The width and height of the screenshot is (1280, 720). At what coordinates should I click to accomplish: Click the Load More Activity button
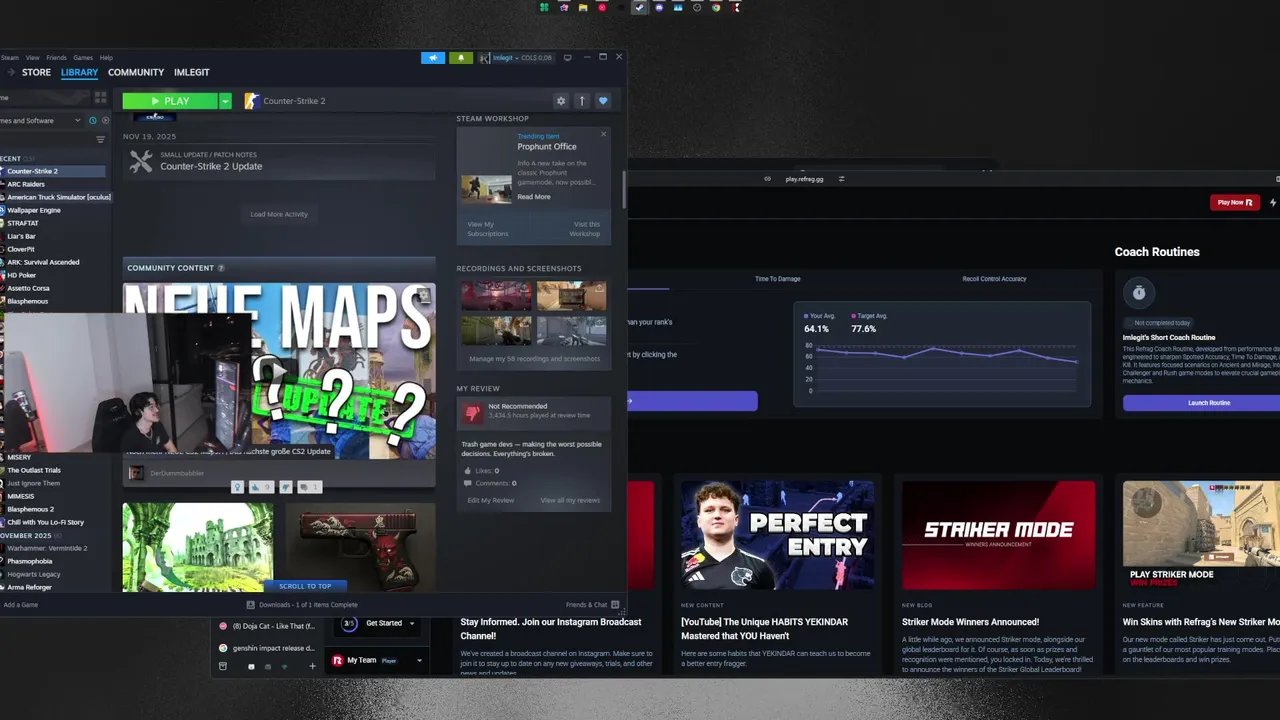tap(279, 214)
